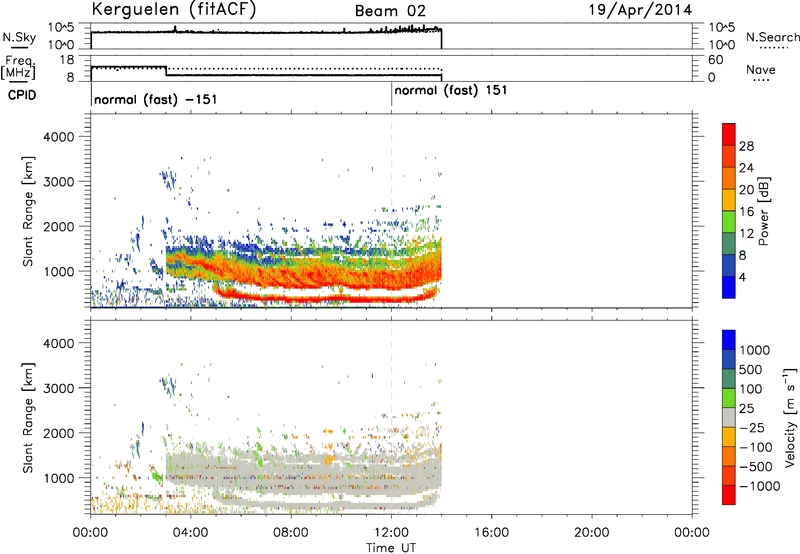
Task: Click the '08:00' time tick label
Action: pos(291,533)
